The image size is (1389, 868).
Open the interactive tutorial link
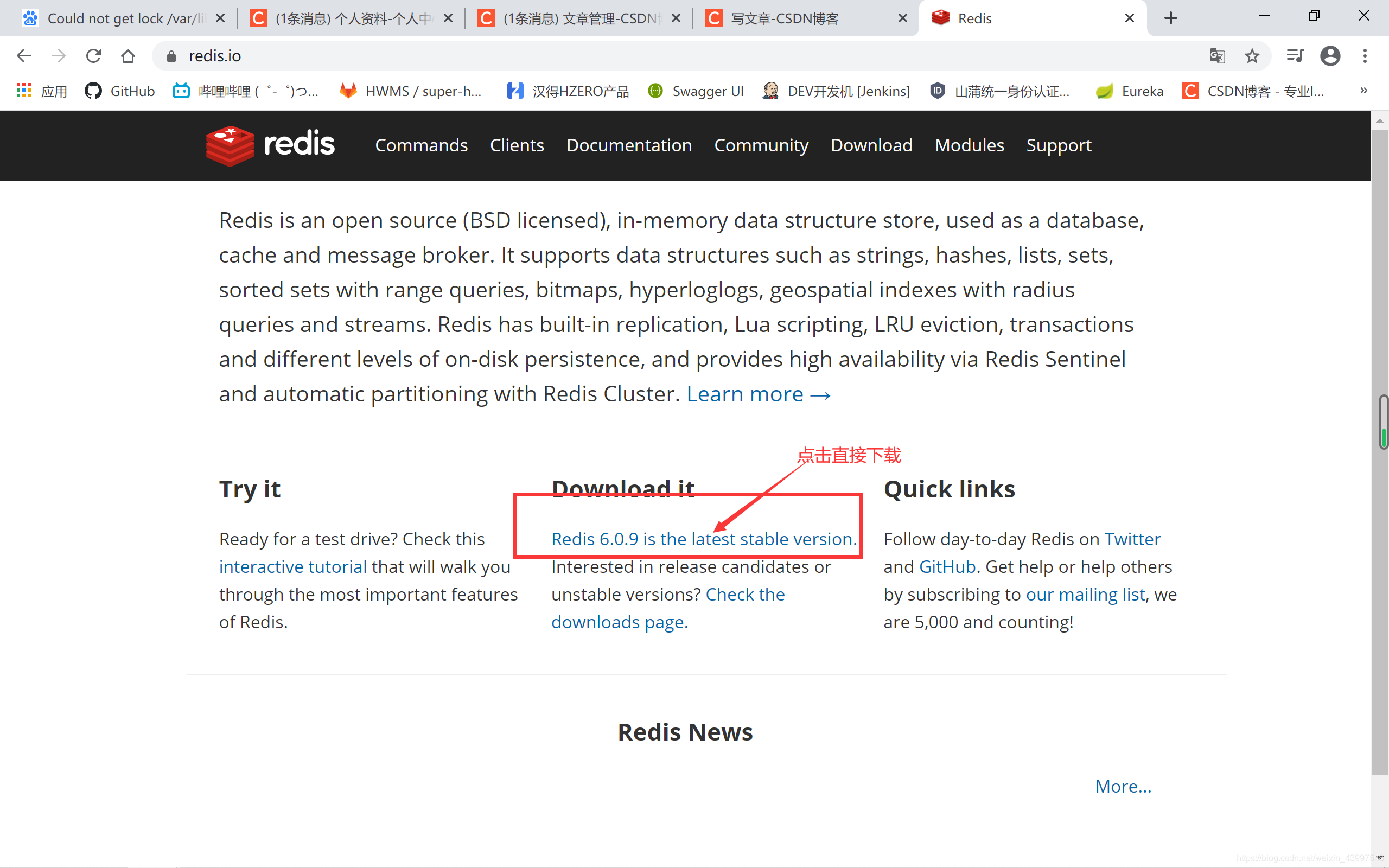click(x=293, y=566)
